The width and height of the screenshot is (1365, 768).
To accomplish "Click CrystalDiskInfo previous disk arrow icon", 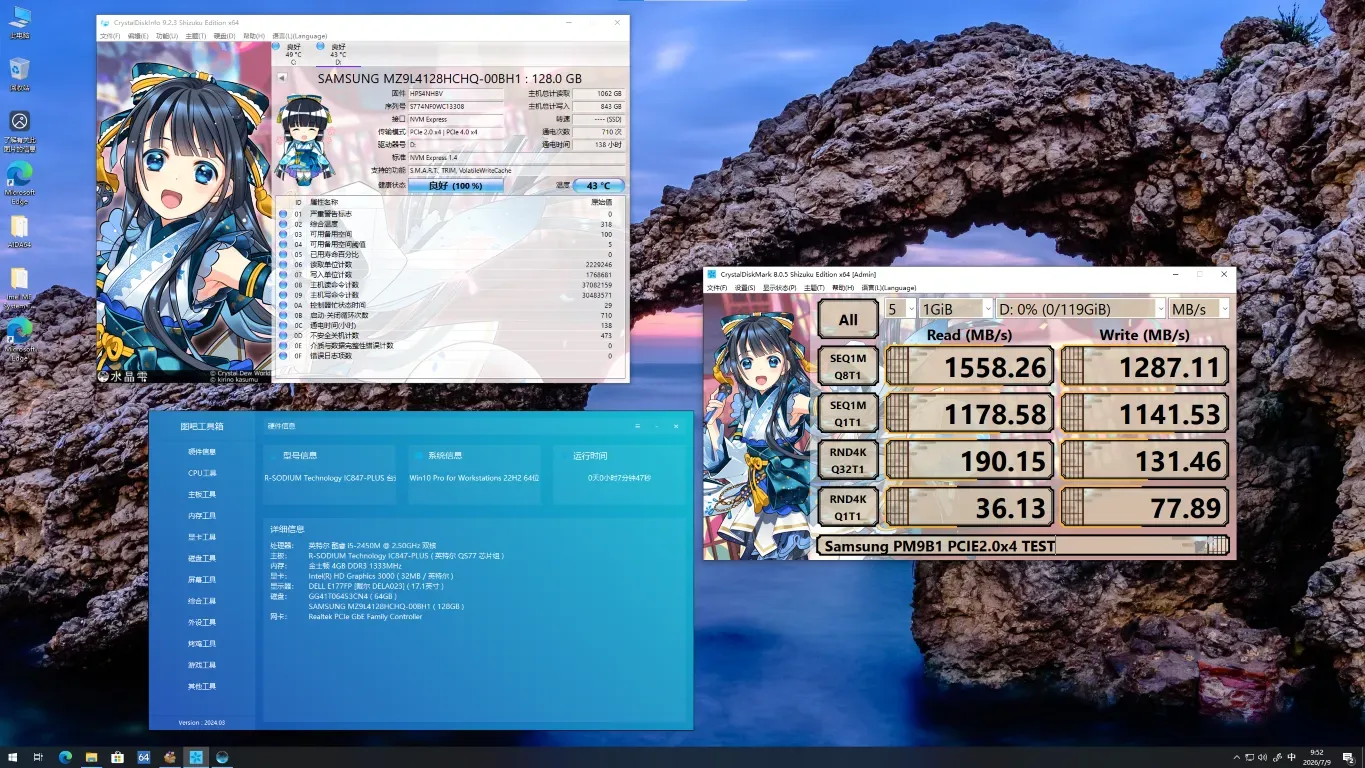I will pos(282,77).
